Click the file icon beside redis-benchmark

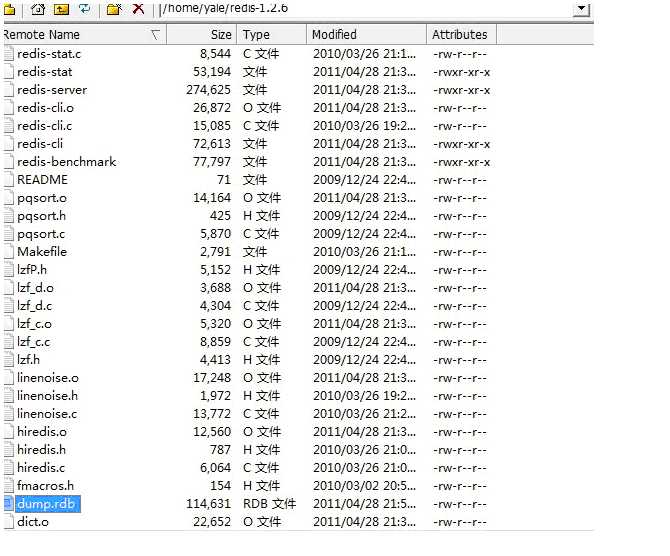tap(9, 162)
